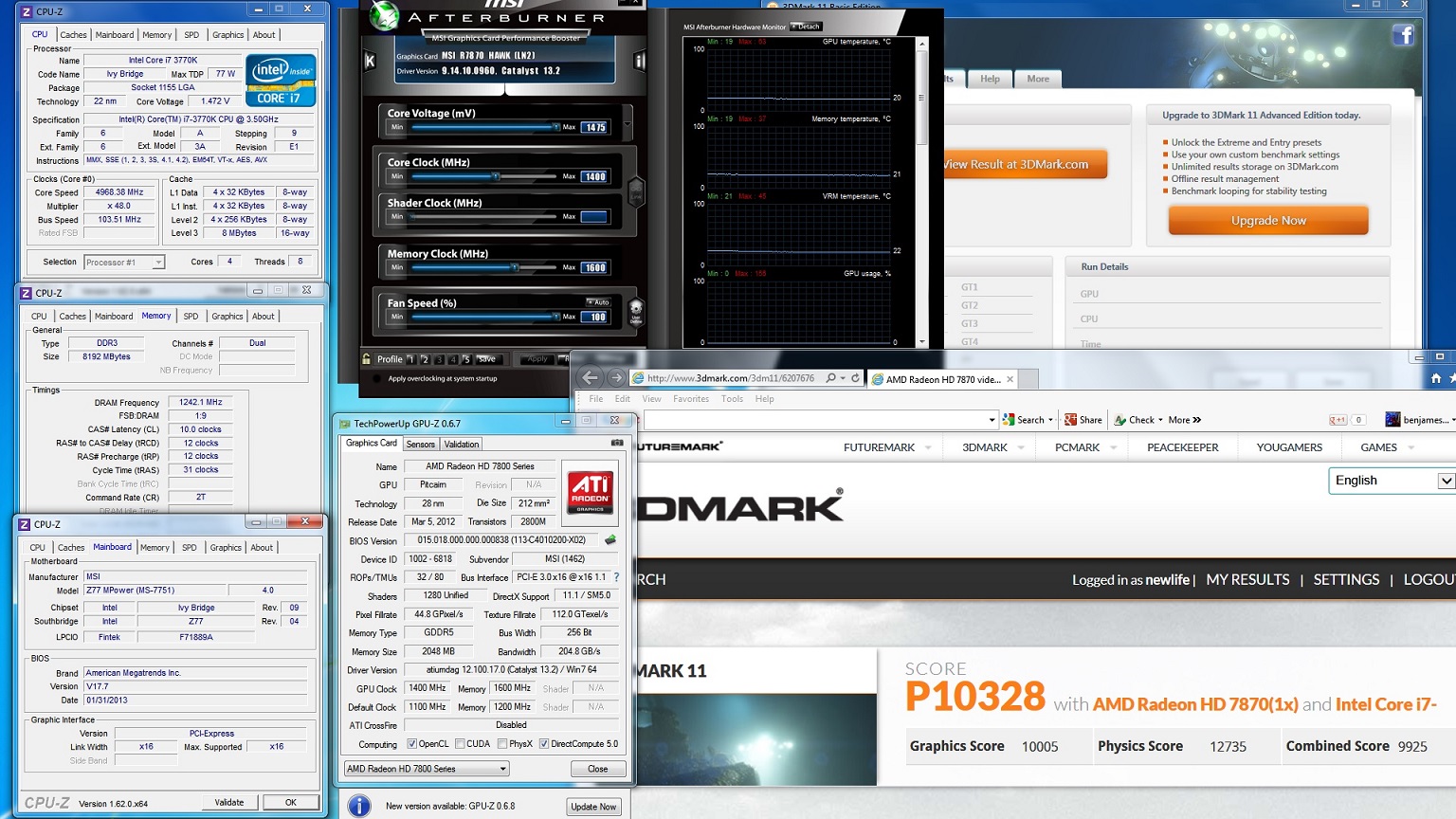Screen dimensions: 1456x819
Task: Click the MY RESULTS link on 3DMark
Action: click(1247, 579)
